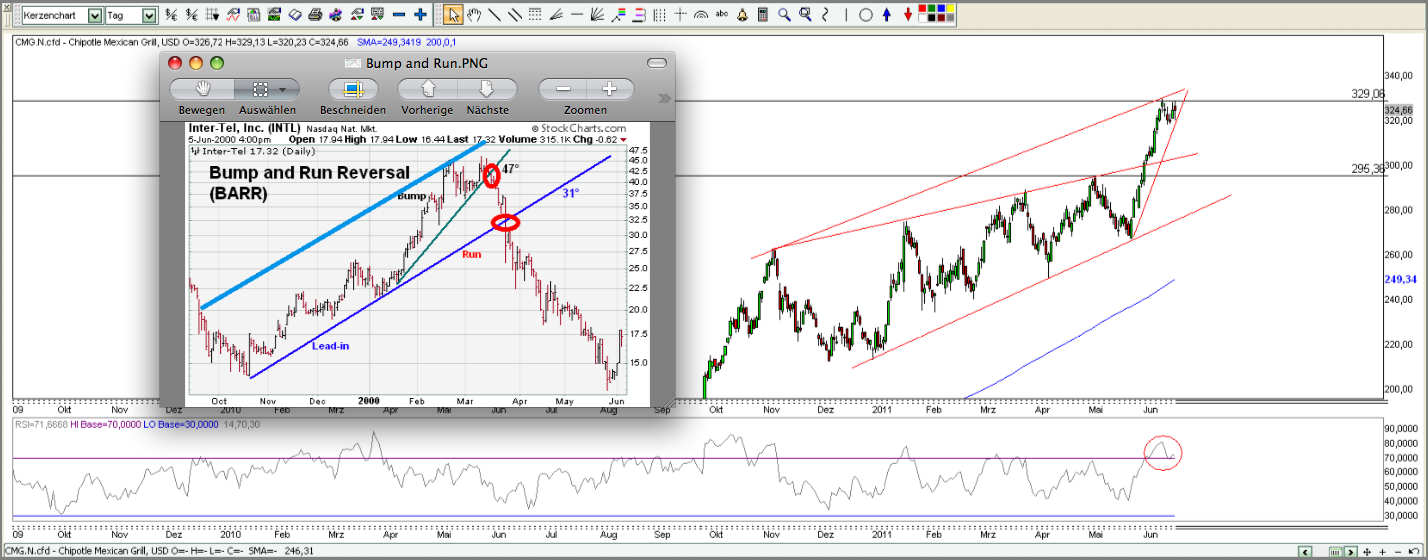Click Beschneiden crop button in image viewer
The height and width of the screenshot is (560, 1428).
point(353,89)
